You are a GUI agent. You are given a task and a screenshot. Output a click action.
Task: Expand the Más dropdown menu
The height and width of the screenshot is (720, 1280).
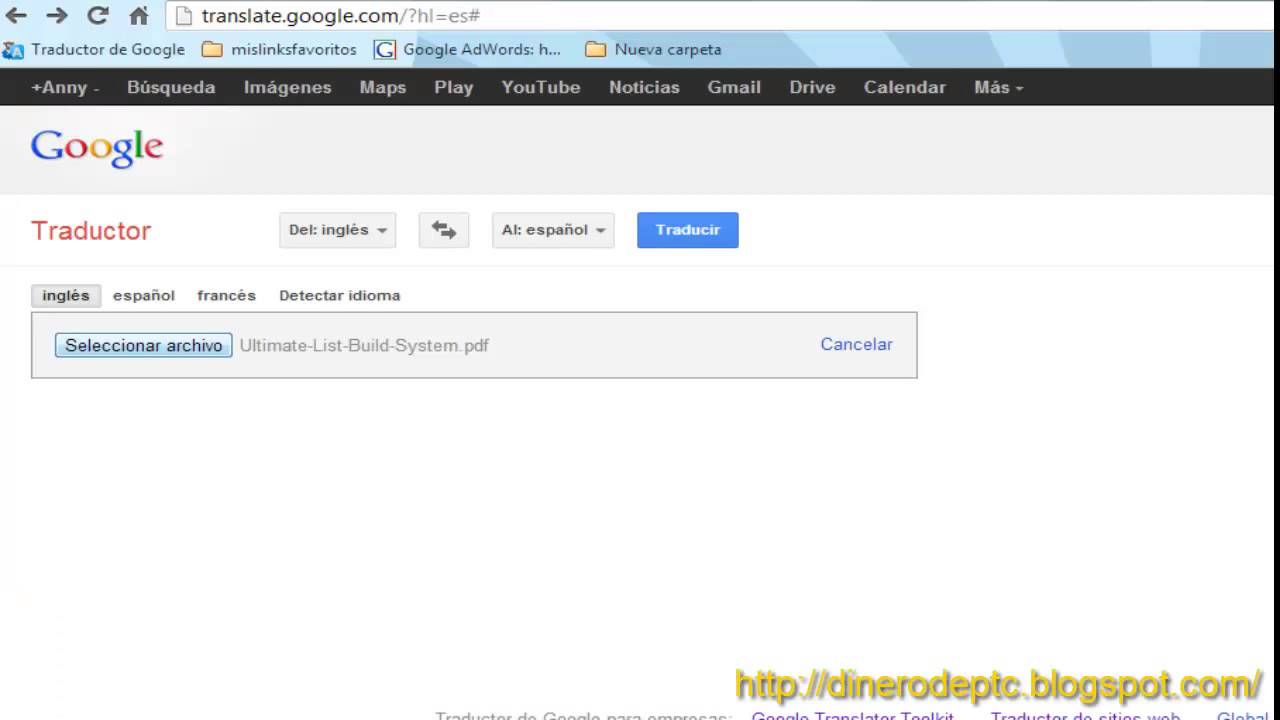(998, 87)
